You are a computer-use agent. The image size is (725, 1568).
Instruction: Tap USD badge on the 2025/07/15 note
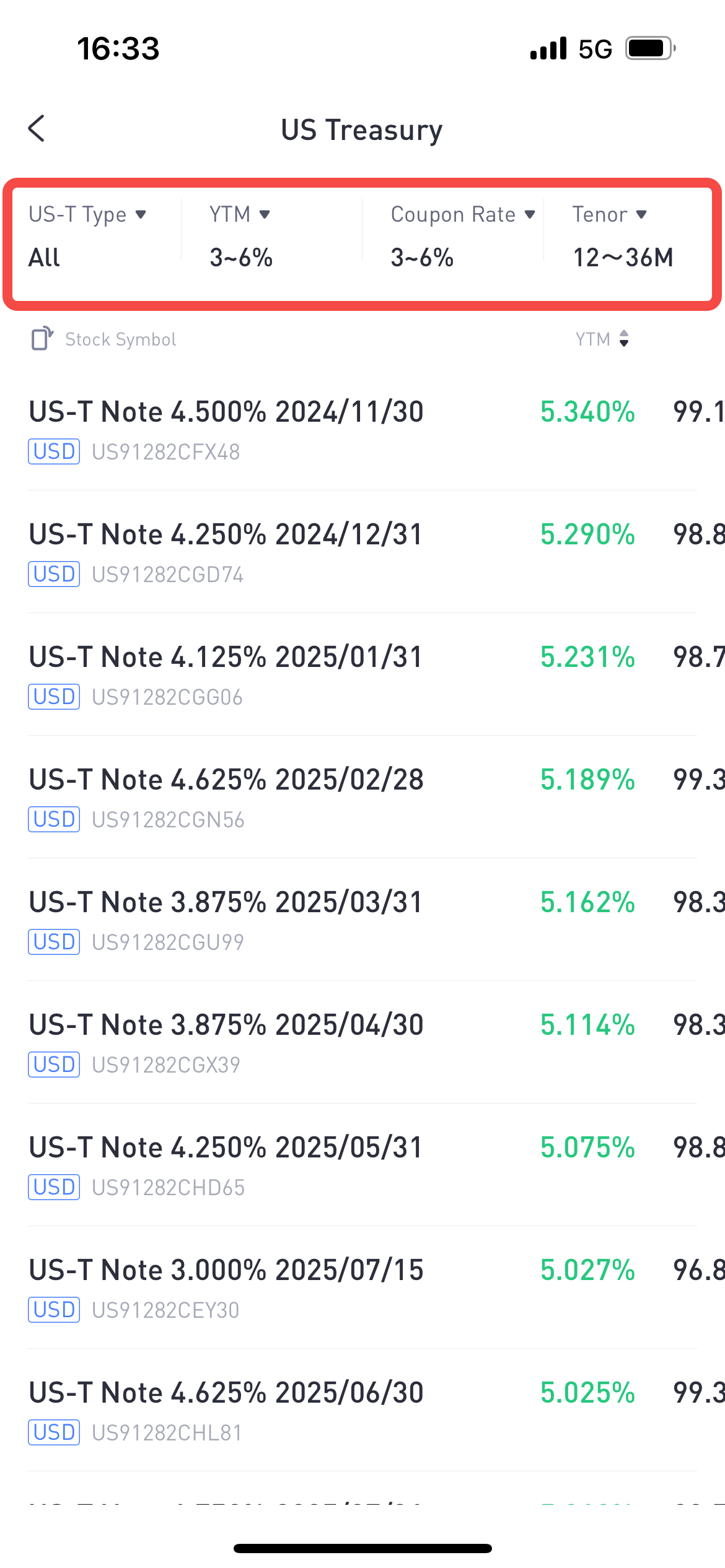[x=54, y=1310]
